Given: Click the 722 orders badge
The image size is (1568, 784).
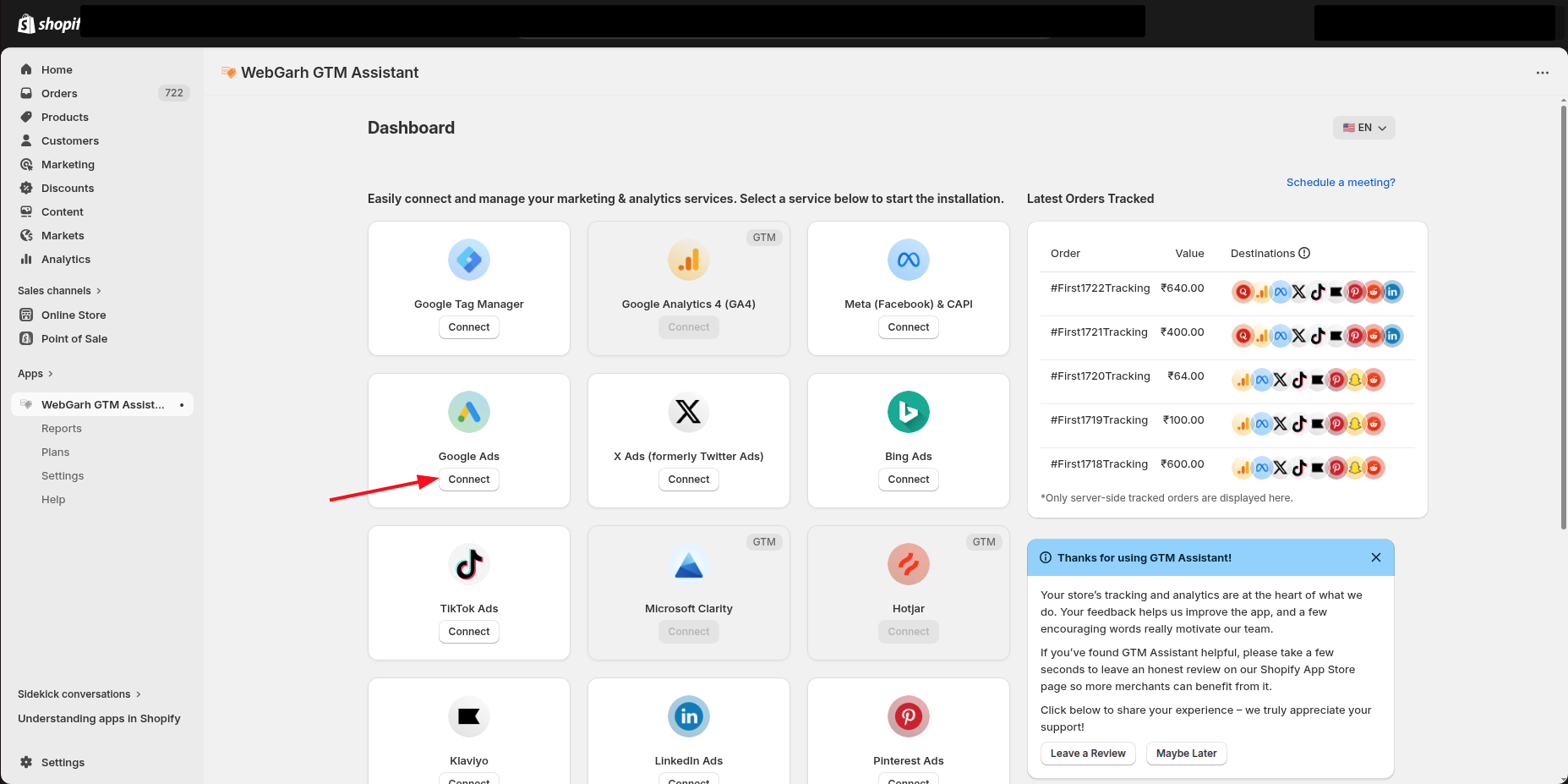Looking at the screenshot, I should tap(174, 93).
